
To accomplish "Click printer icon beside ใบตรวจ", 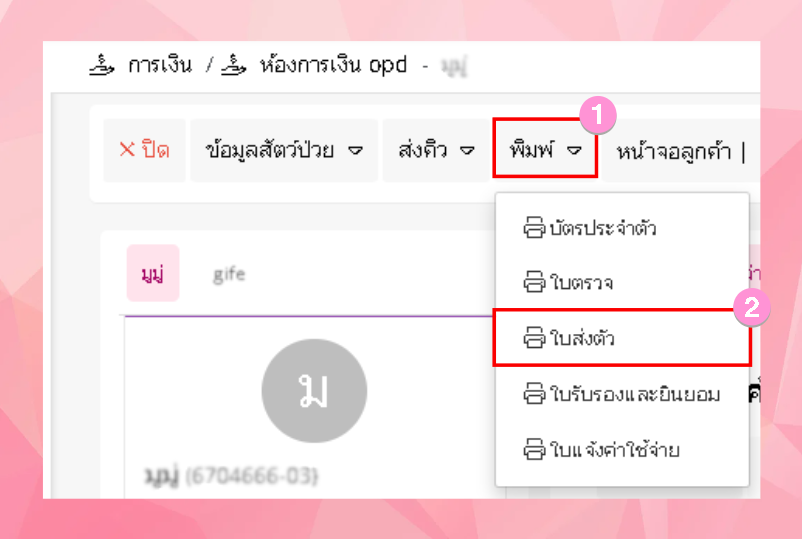I will (534, 282).
